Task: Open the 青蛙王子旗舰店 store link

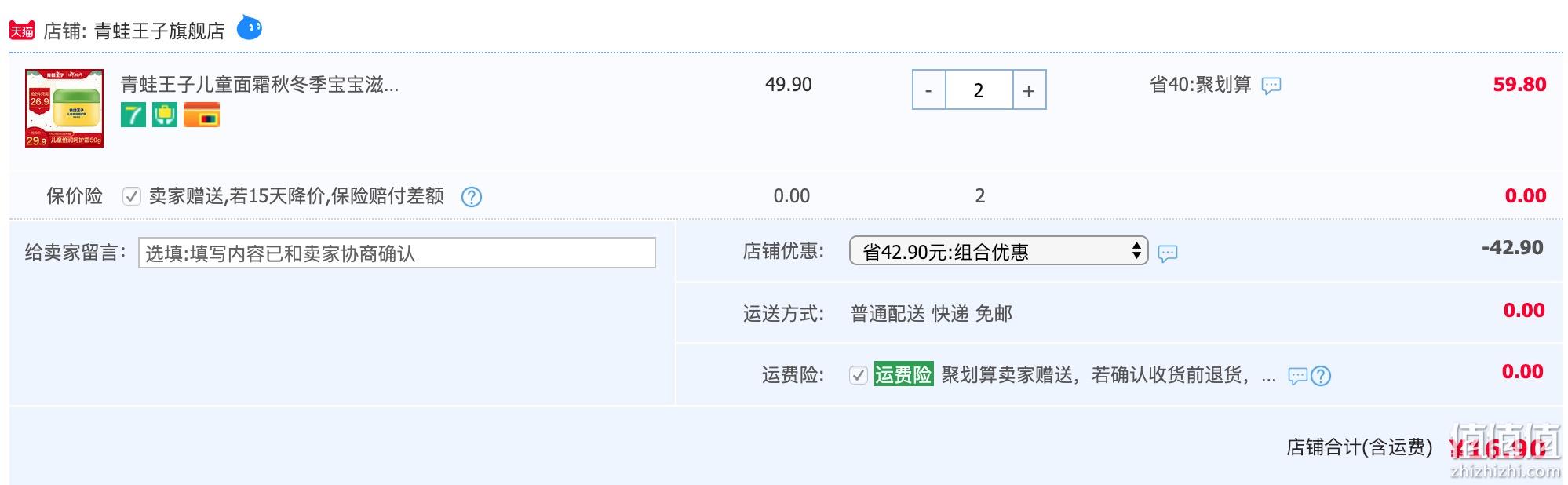Action: click(159, 31)
